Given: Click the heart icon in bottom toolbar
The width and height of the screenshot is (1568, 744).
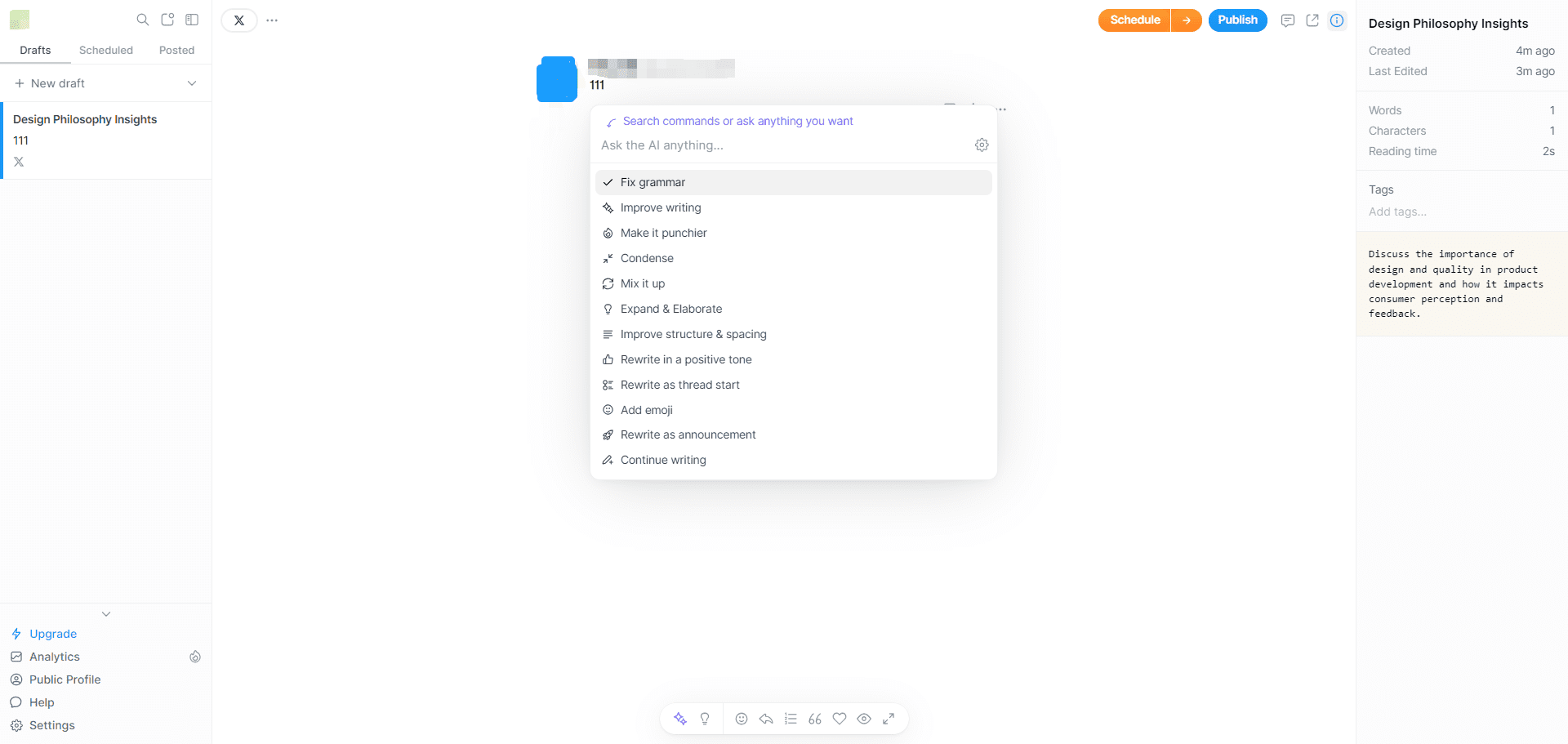Looking at the screenshot, I should tap(840, 719).
